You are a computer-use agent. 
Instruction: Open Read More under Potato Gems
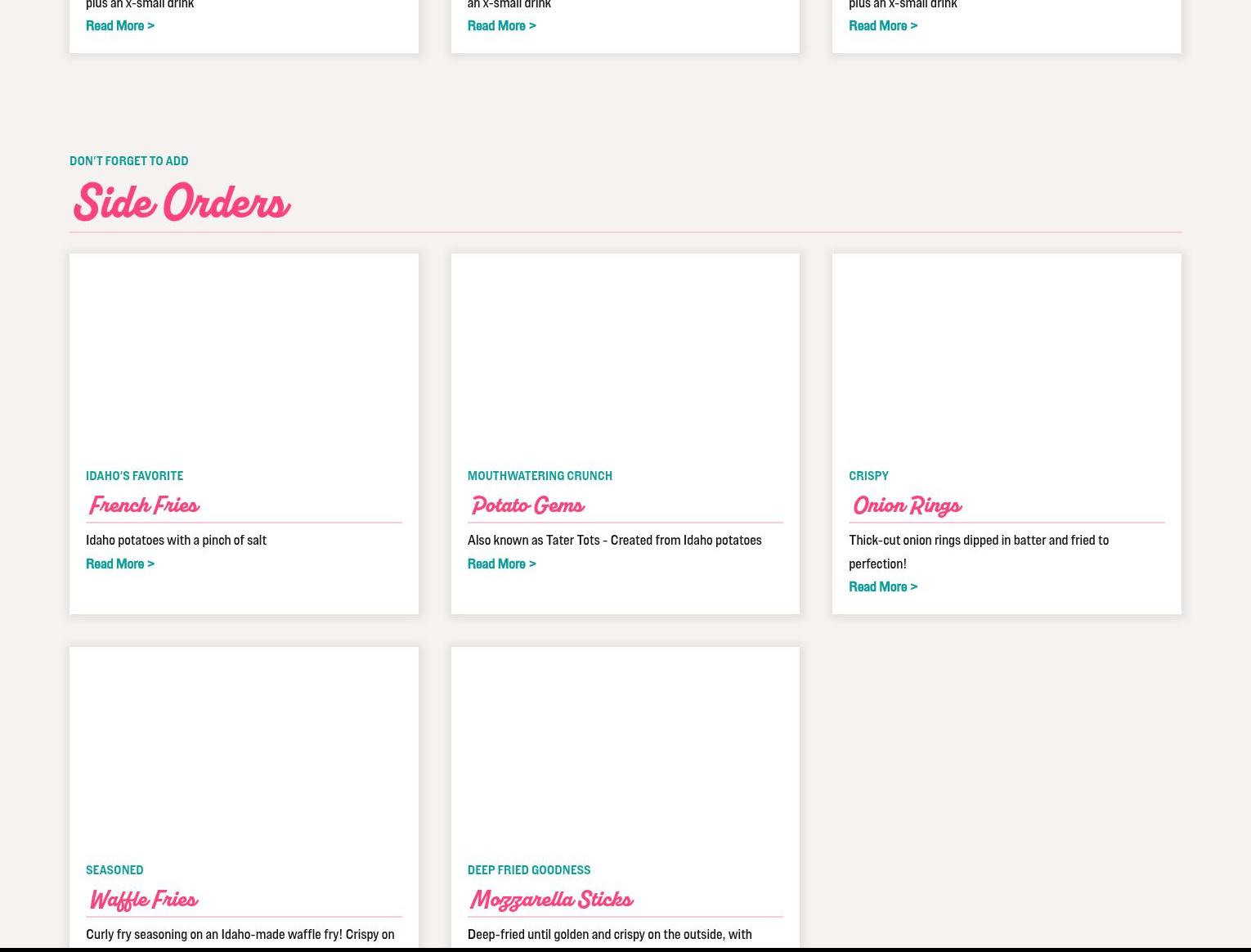[x=501, y=564]
